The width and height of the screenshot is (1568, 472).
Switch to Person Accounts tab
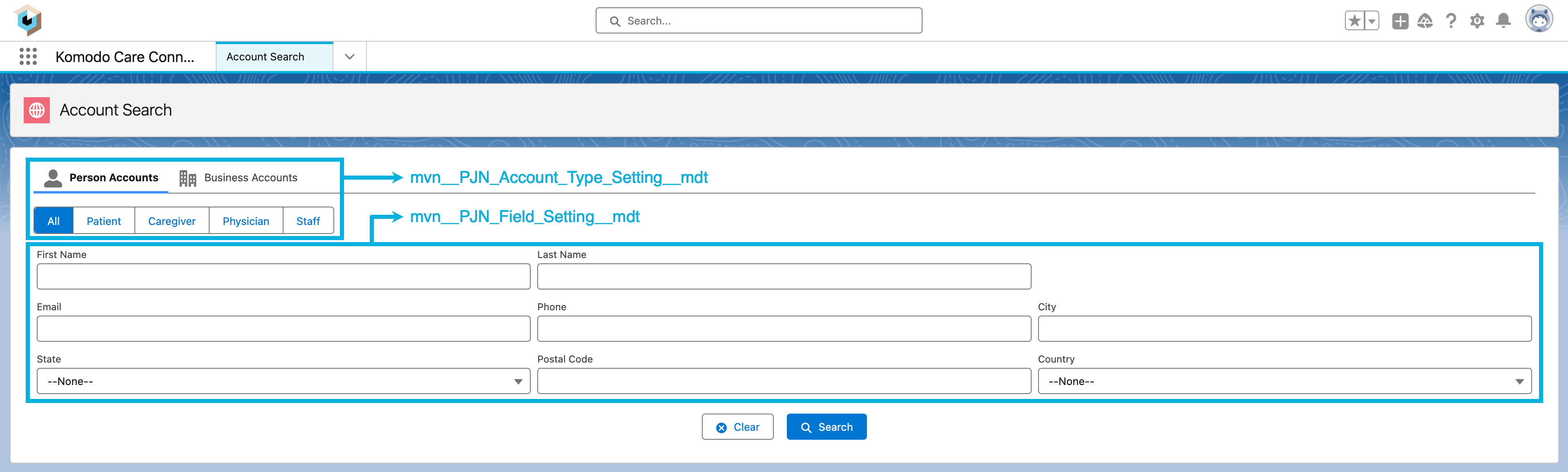pyautogui.click(x=101, y=178)
